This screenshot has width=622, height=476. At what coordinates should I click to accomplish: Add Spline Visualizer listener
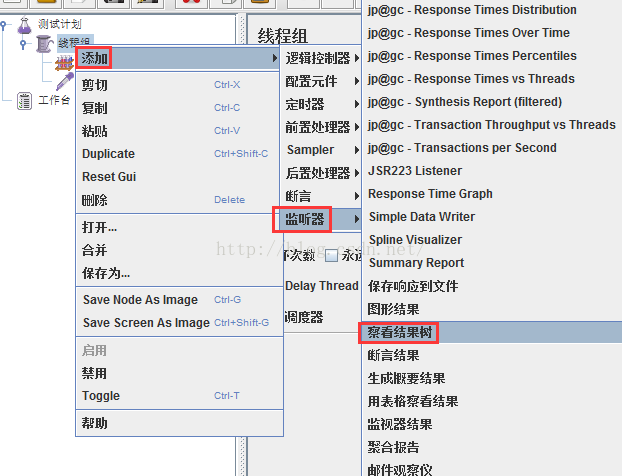point(492,240)
